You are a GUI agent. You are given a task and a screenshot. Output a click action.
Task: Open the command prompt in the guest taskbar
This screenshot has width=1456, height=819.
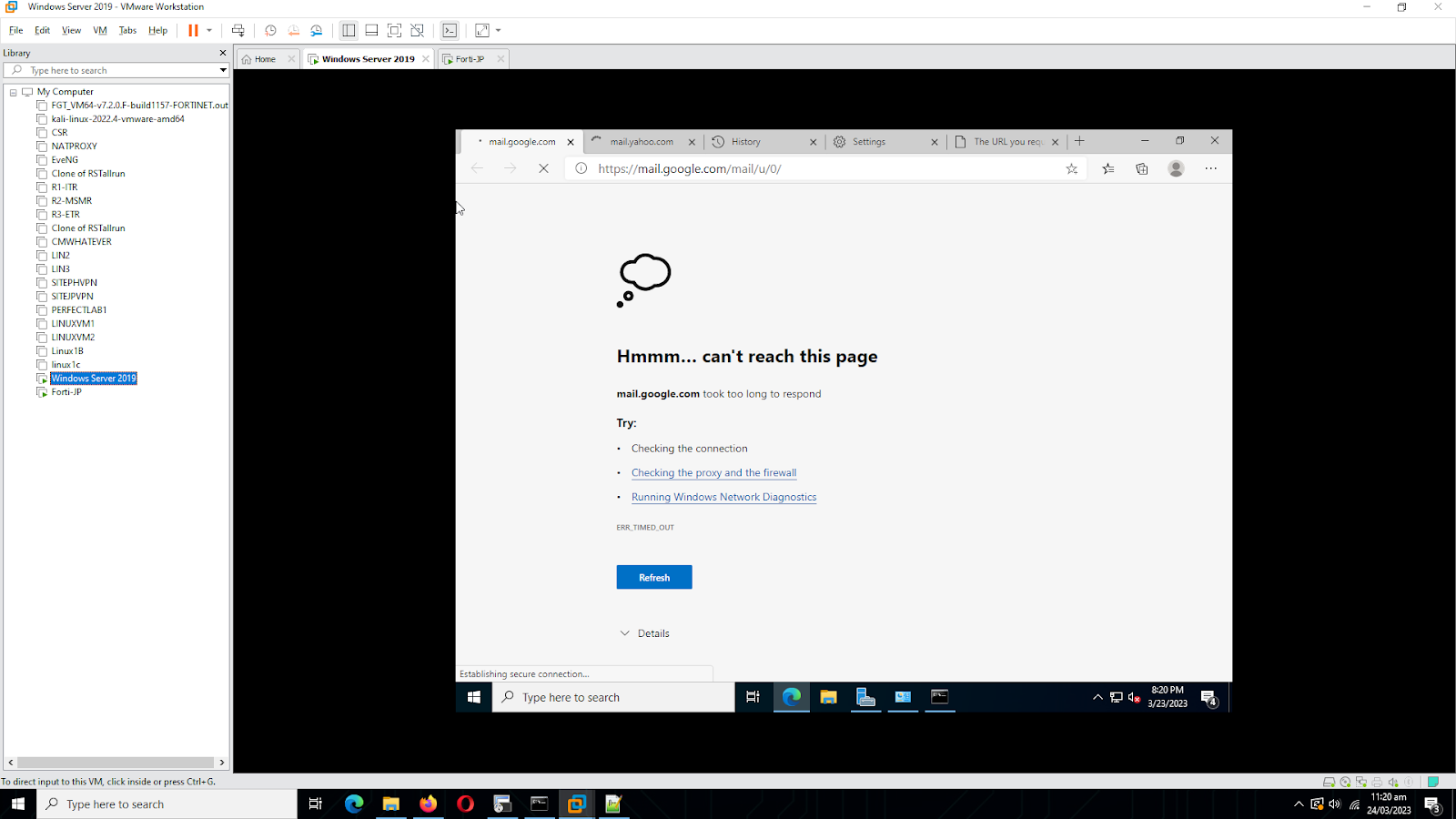[x=940, y=697]
